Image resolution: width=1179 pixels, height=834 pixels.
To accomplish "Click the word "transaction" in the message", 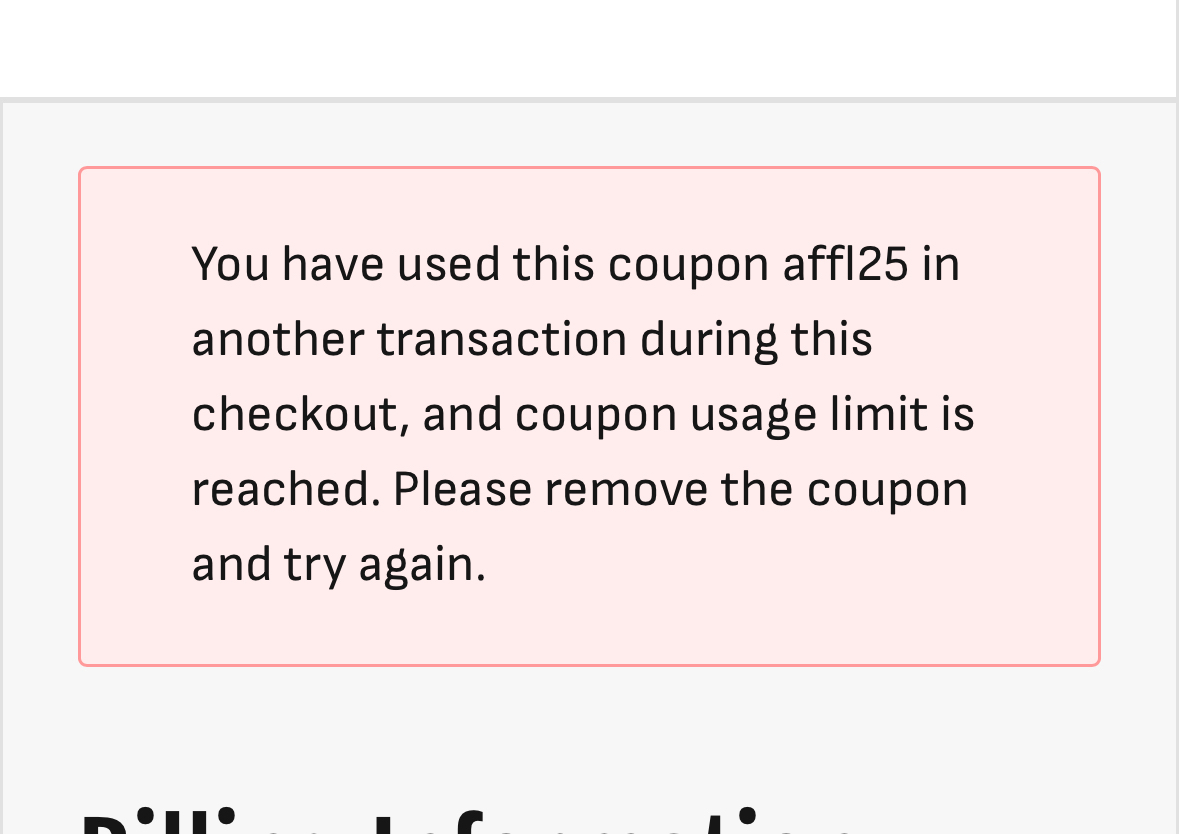I will tap(502, 340).
